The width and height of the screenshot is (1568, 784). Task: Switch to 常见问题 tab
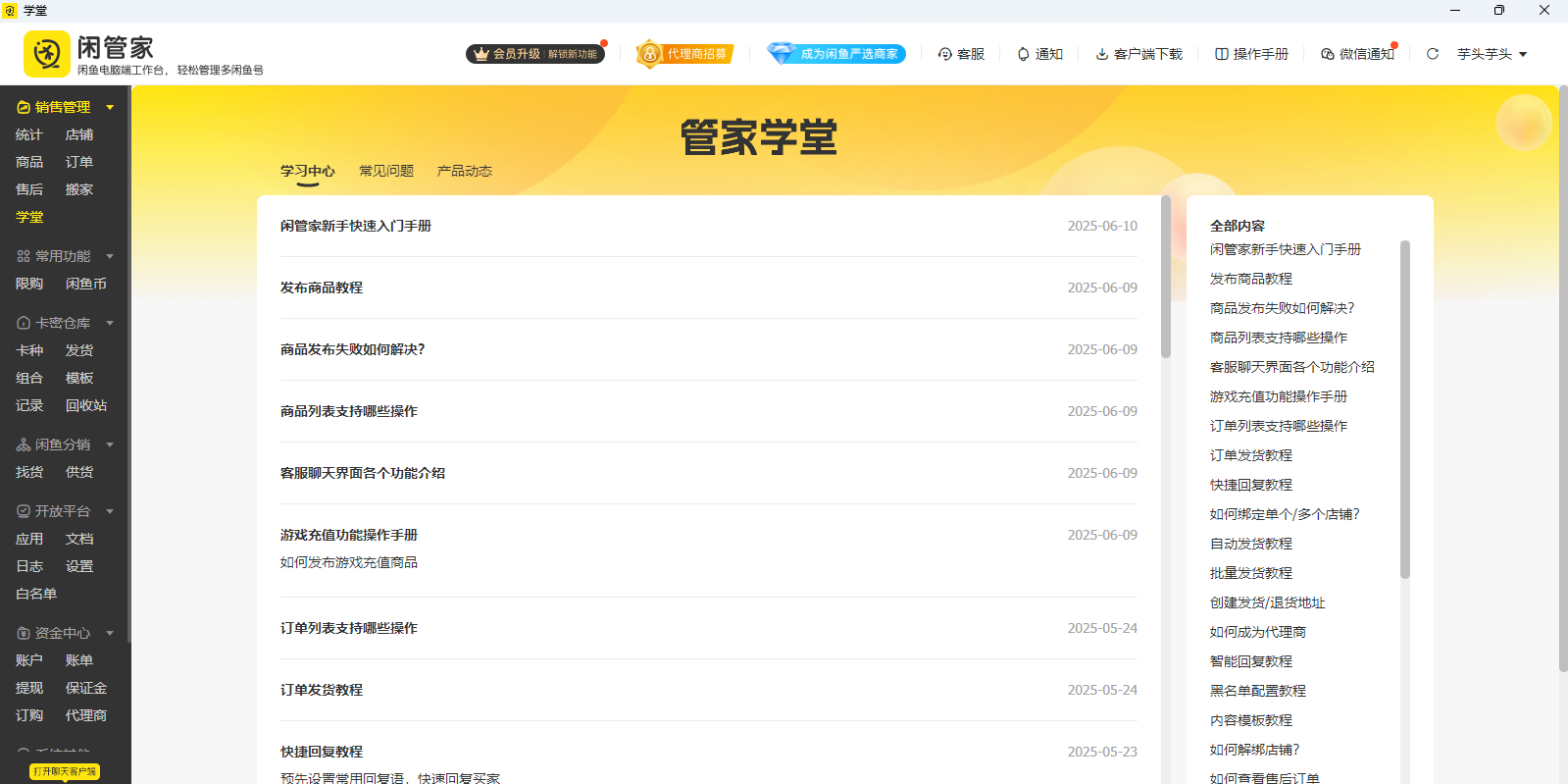[386, 171]
